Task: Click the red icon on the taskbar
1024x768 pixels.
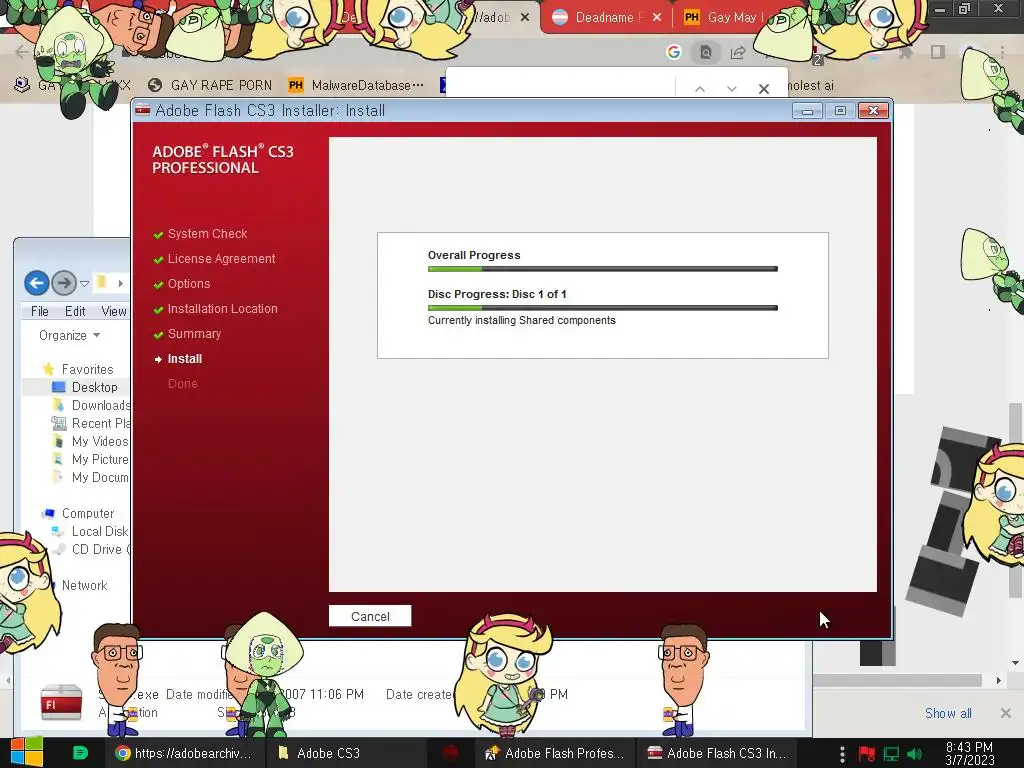Action: click(450, 753)
